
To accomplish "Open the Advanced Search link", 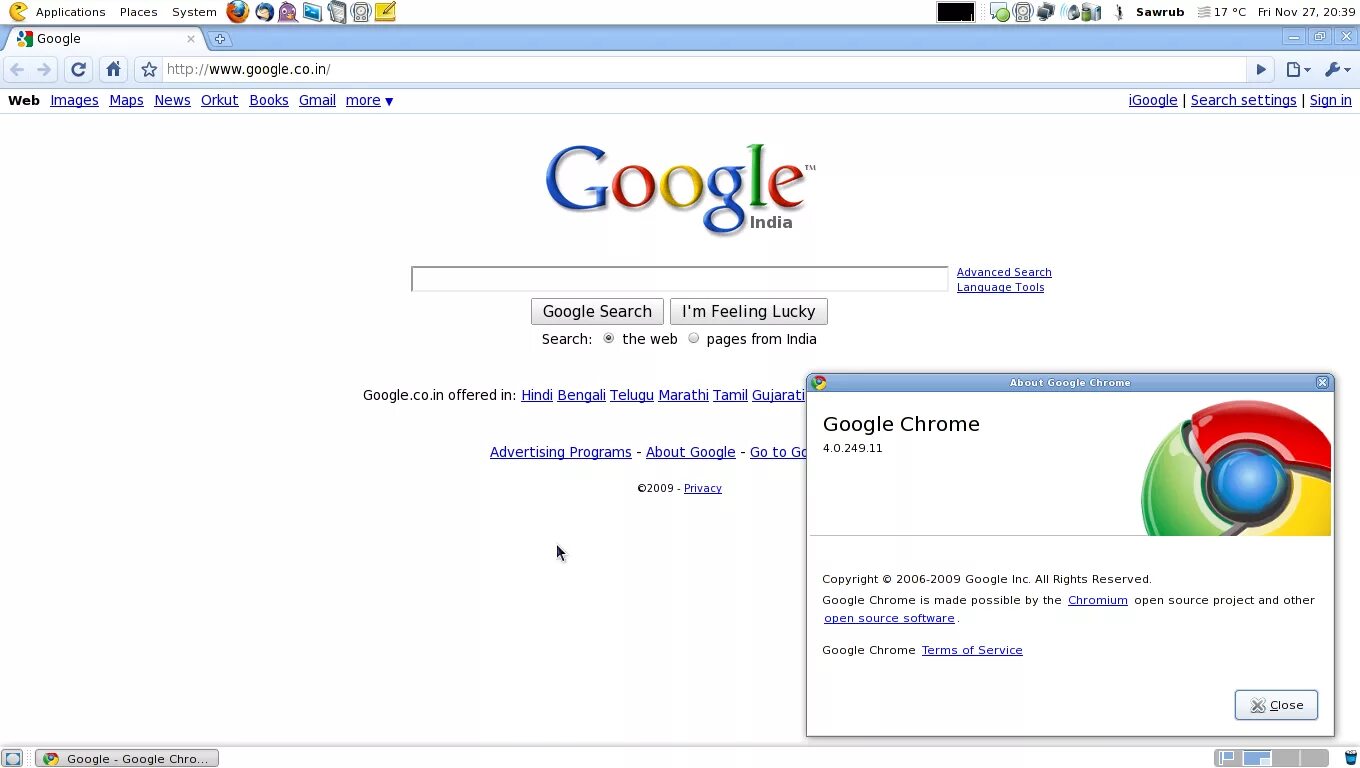I will [1004, 272].
